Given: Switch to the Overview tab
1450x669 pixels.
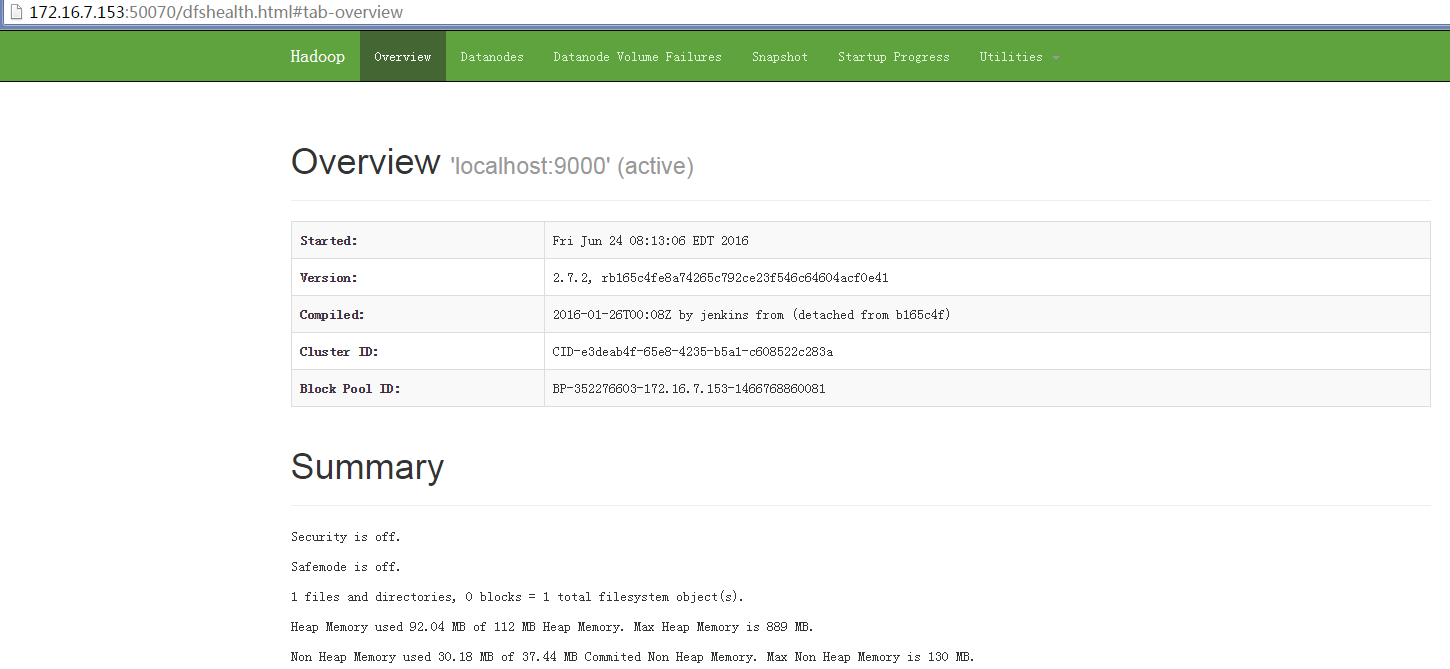Looking at the screenshot, I should coord(403,57).
